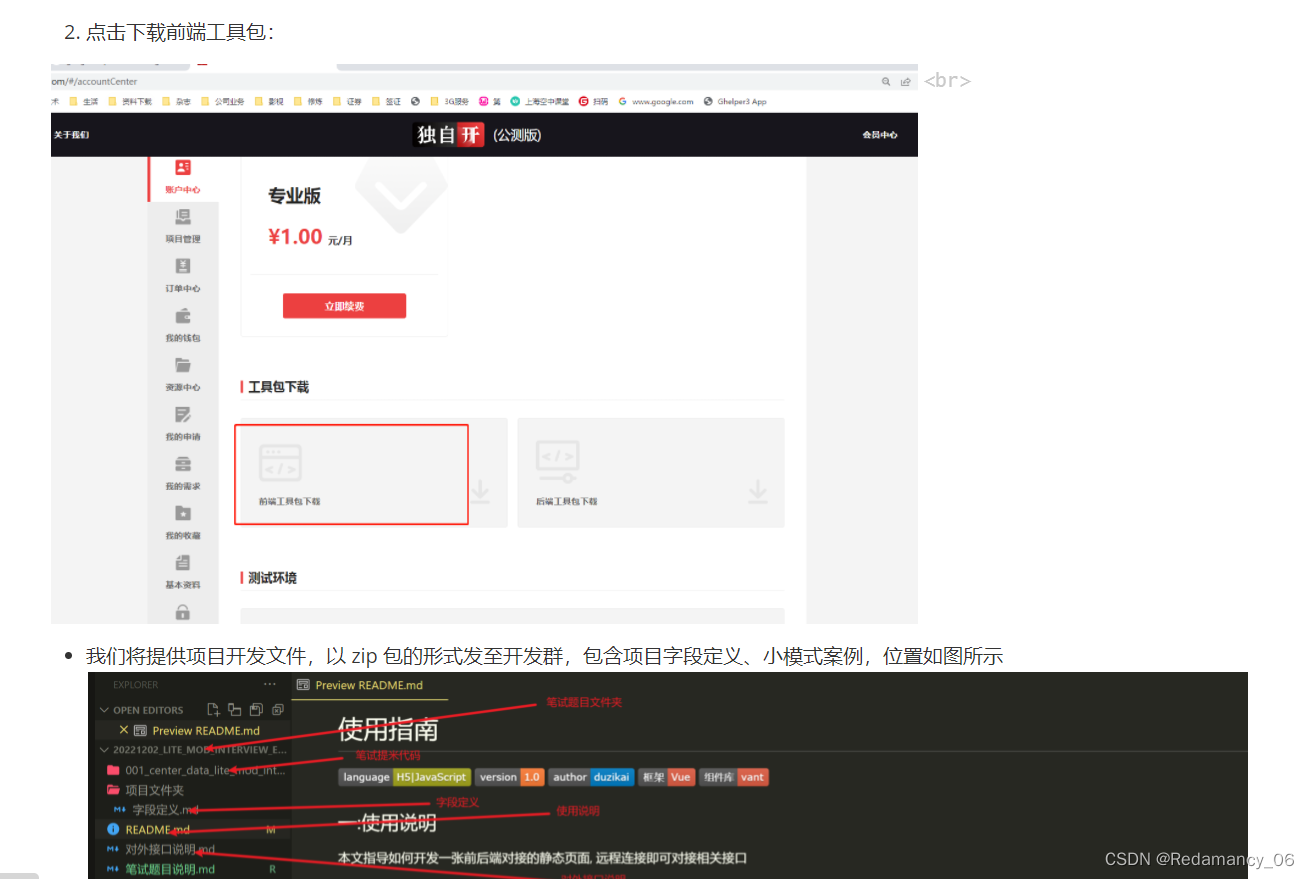Open the 杂志 bookmark folder
The width and height of the screenshot is (1309, 879).
(x=176, y=101)
